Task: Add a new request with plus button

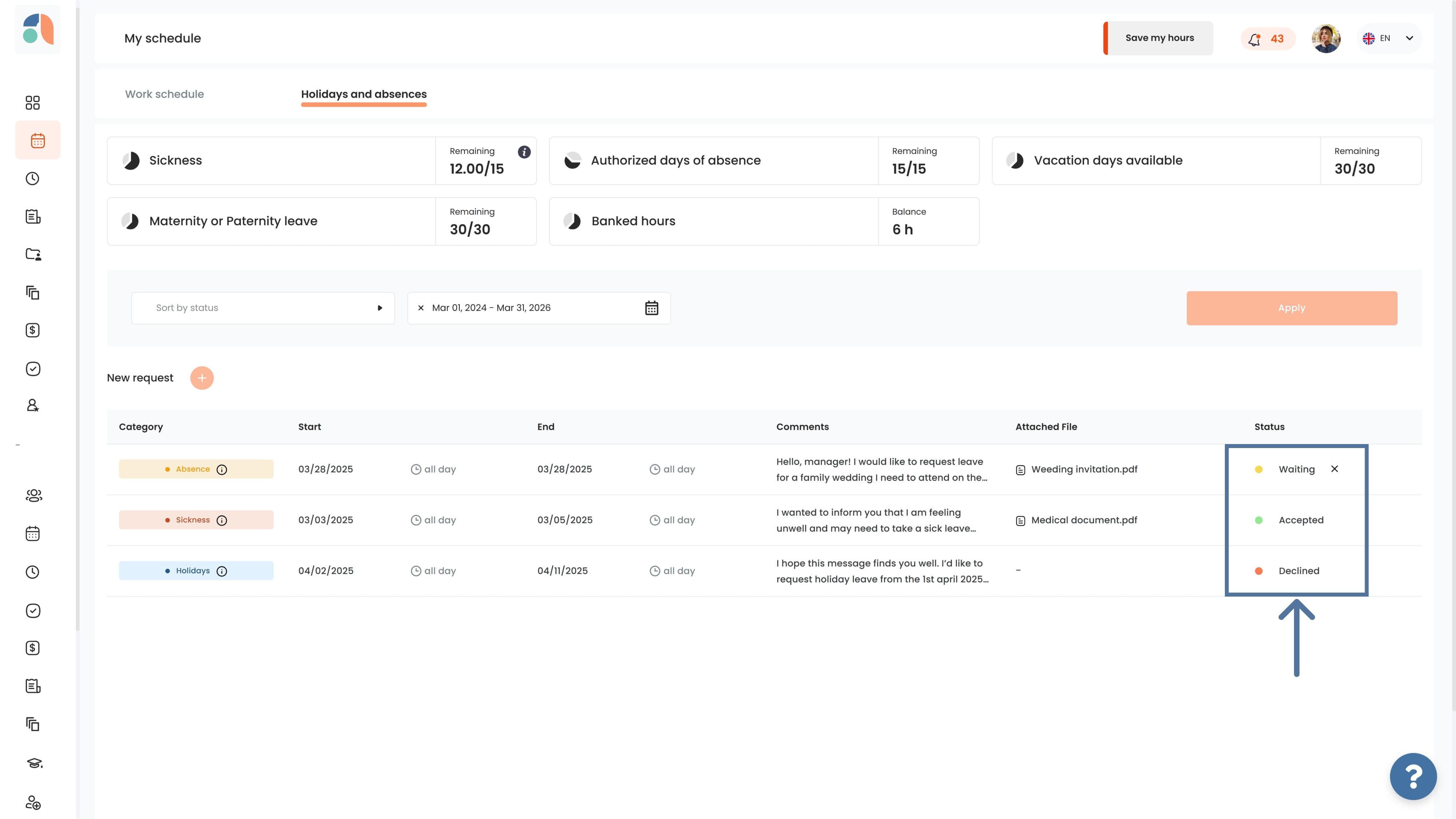Action: tap(202, 378)
